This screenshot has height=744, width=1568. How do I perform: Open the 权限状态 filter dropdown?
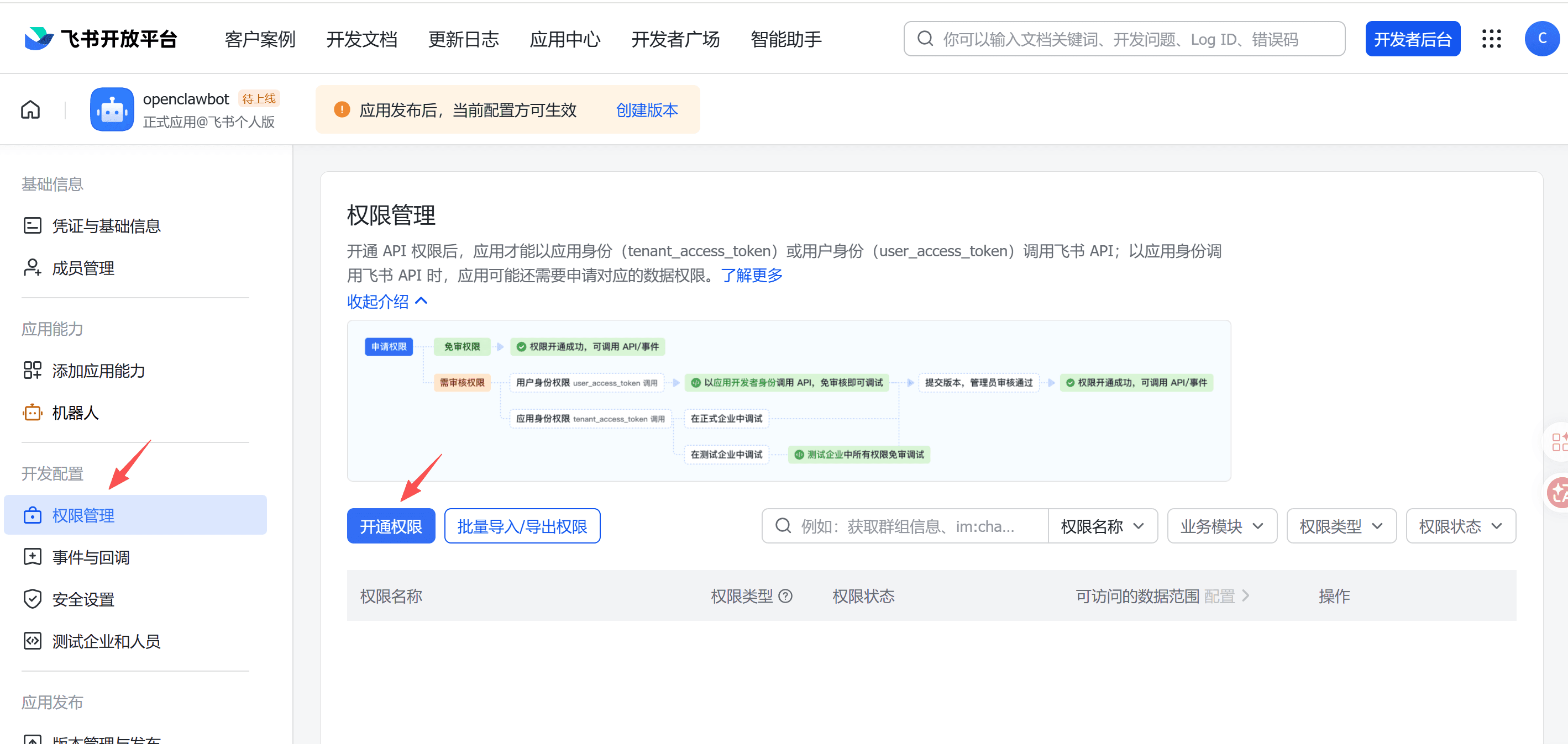pyautogui.click(x=1460, y=526)
